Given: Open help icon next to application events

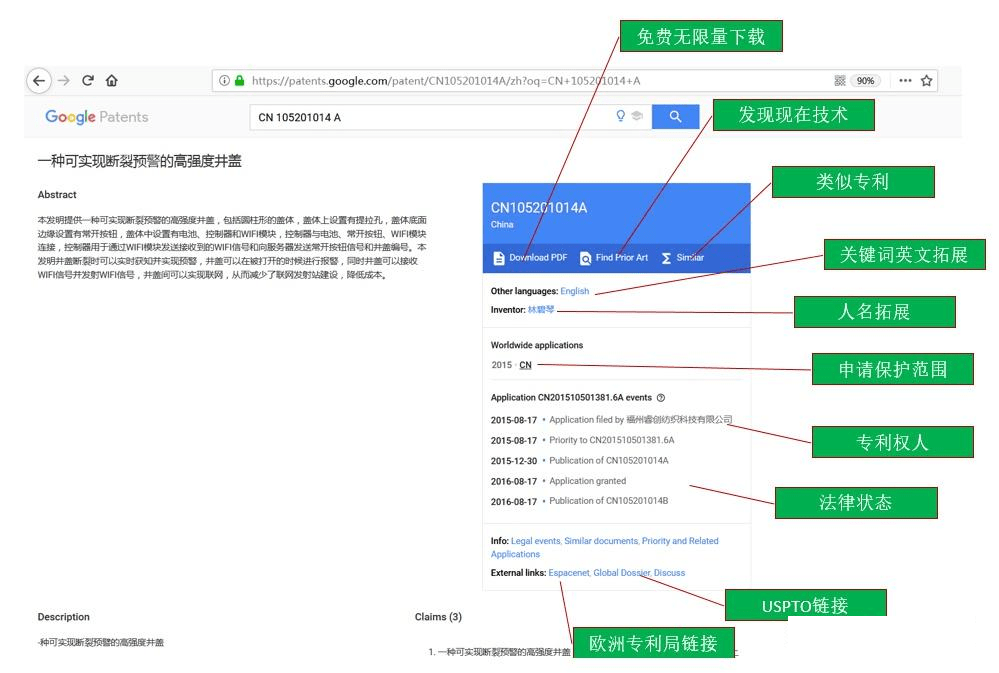Looking at the screenshot, I should click(661, 398).
